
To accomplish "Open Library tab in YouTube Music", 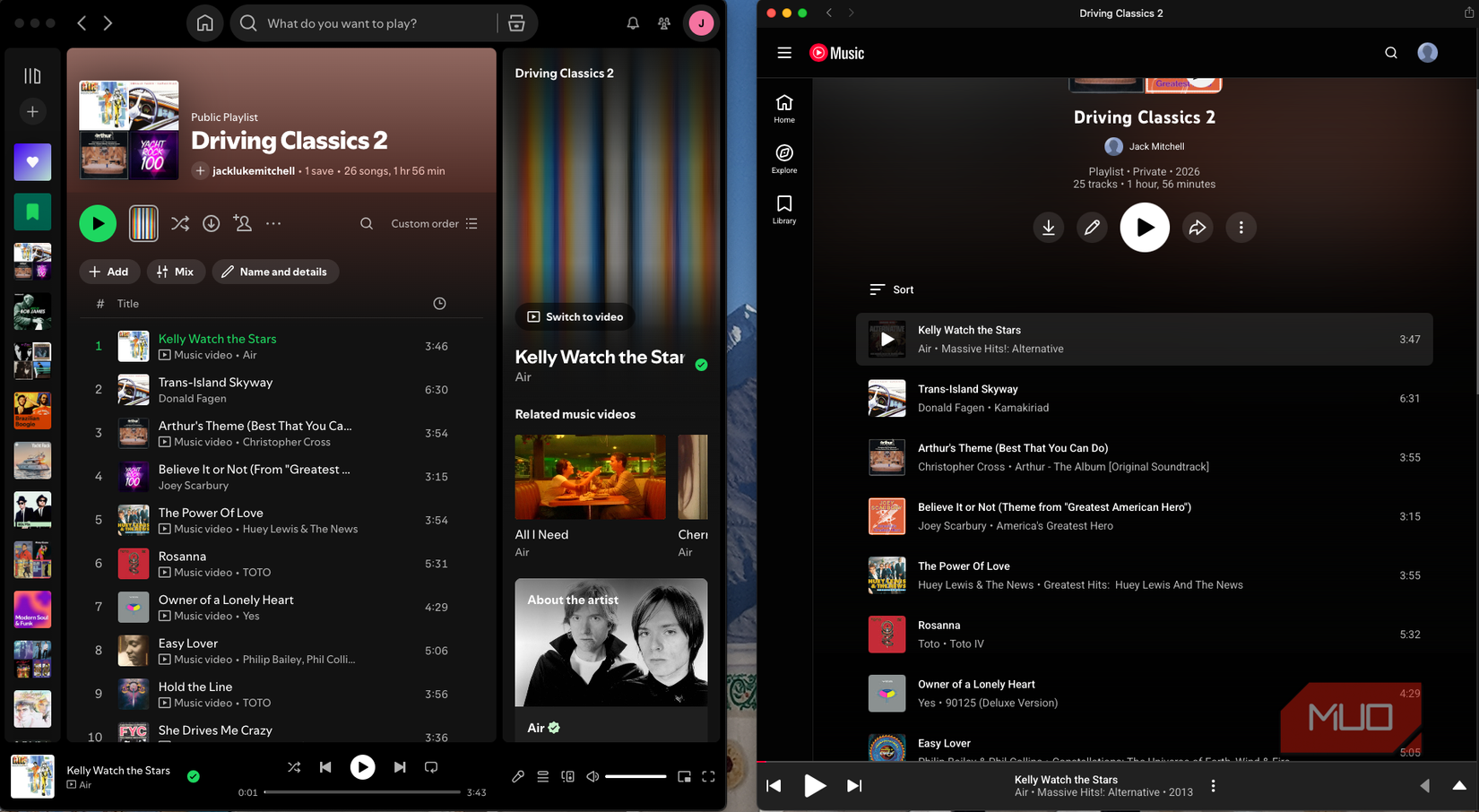I will click(x=784, y=209).
